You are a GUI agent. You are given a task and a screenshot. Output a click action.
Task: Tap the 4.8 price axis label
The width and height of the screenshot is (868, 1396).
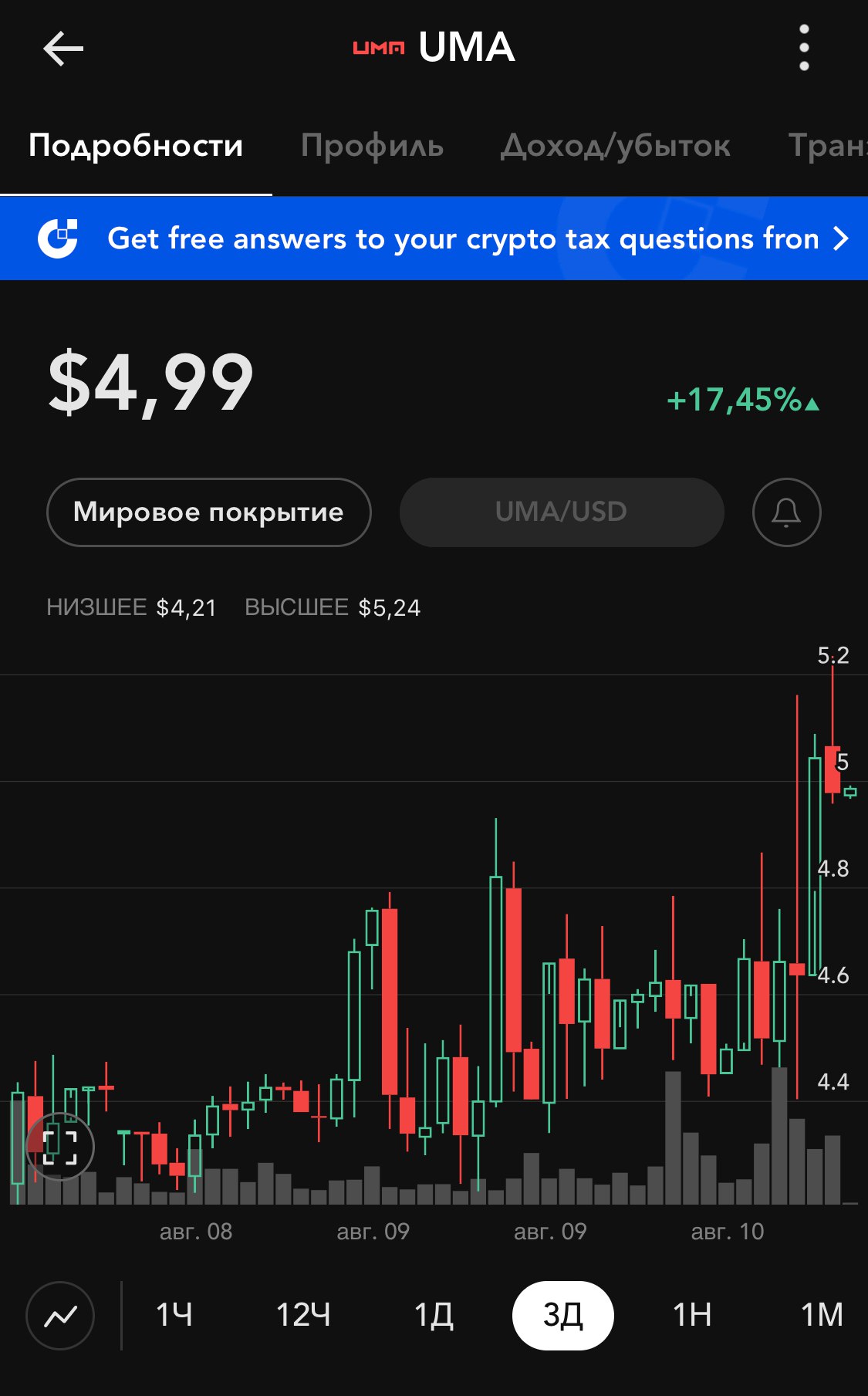[x=833, y=869]
